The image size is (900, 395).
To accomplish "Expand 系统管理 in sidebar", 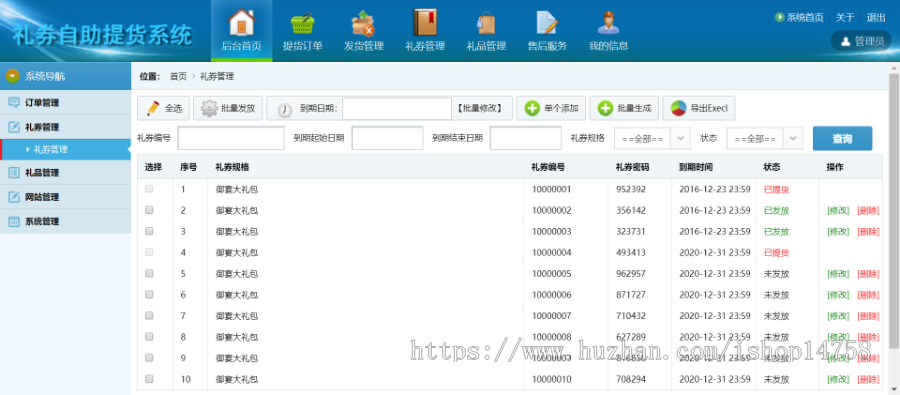I will pos(65,221).
